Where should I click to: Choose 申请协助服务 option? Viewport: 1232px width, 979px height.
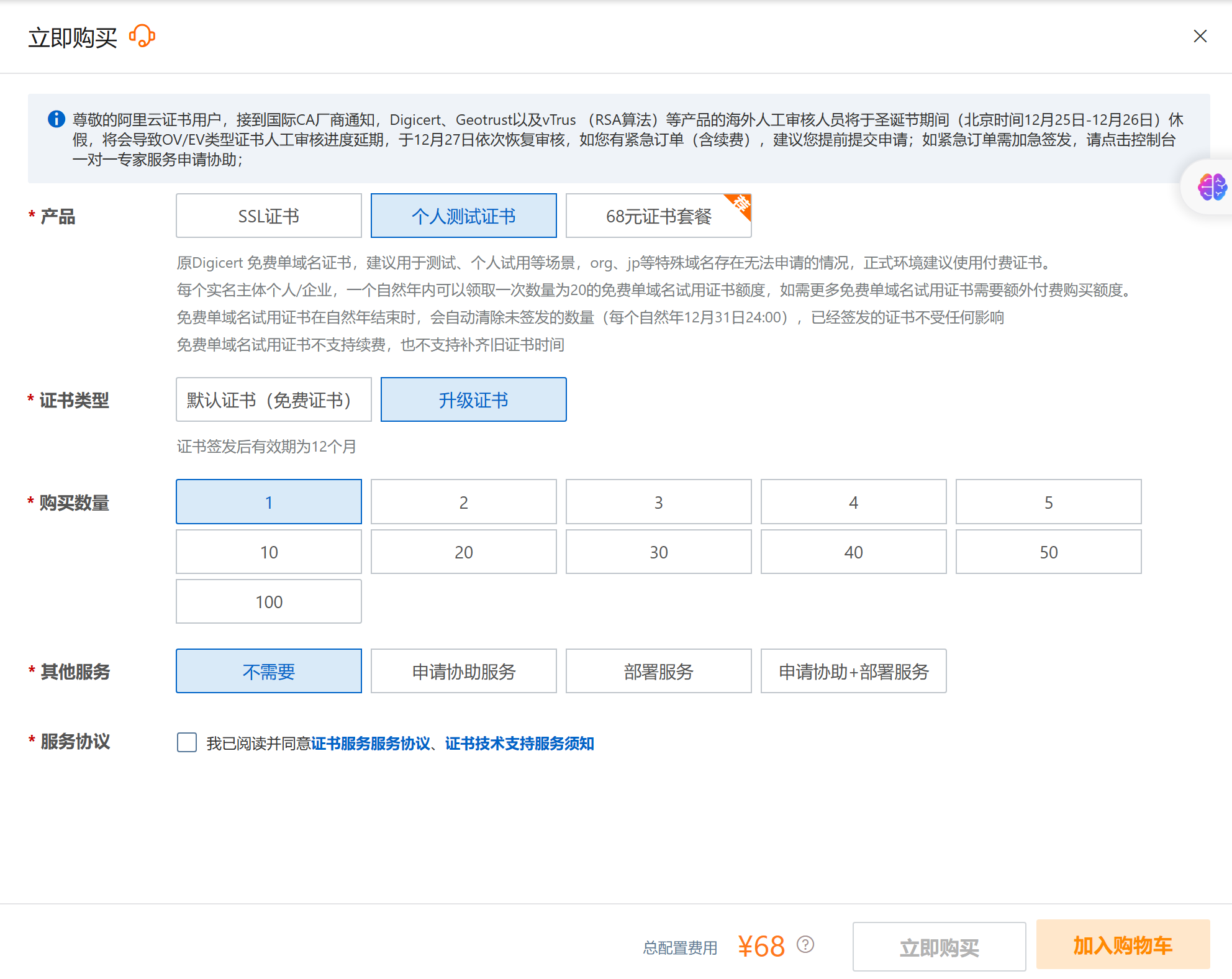tap(464, 671)
